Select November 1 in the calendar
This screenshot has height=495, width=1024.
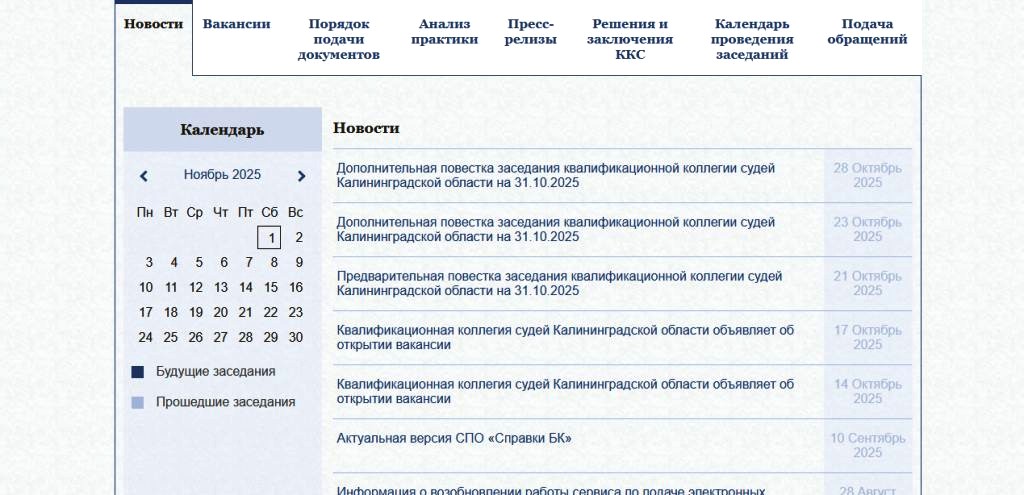click(x=269, y=238)
